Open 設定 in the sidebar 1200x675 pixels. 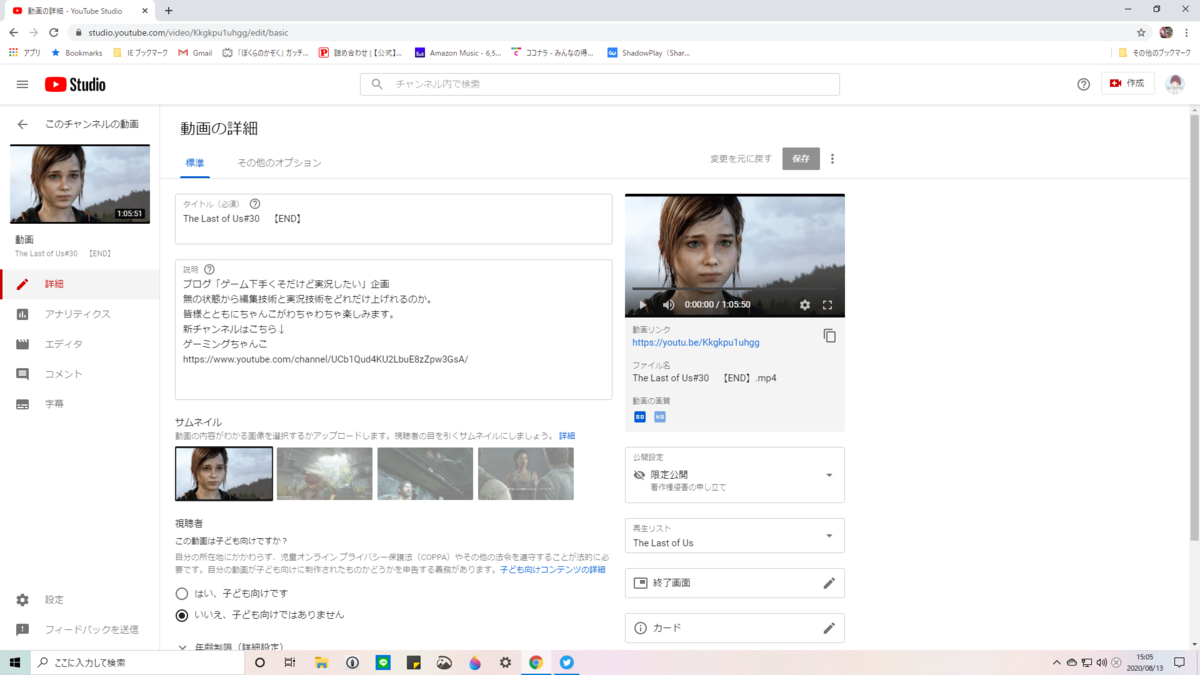pyautogui.click(x=80, y=600)
